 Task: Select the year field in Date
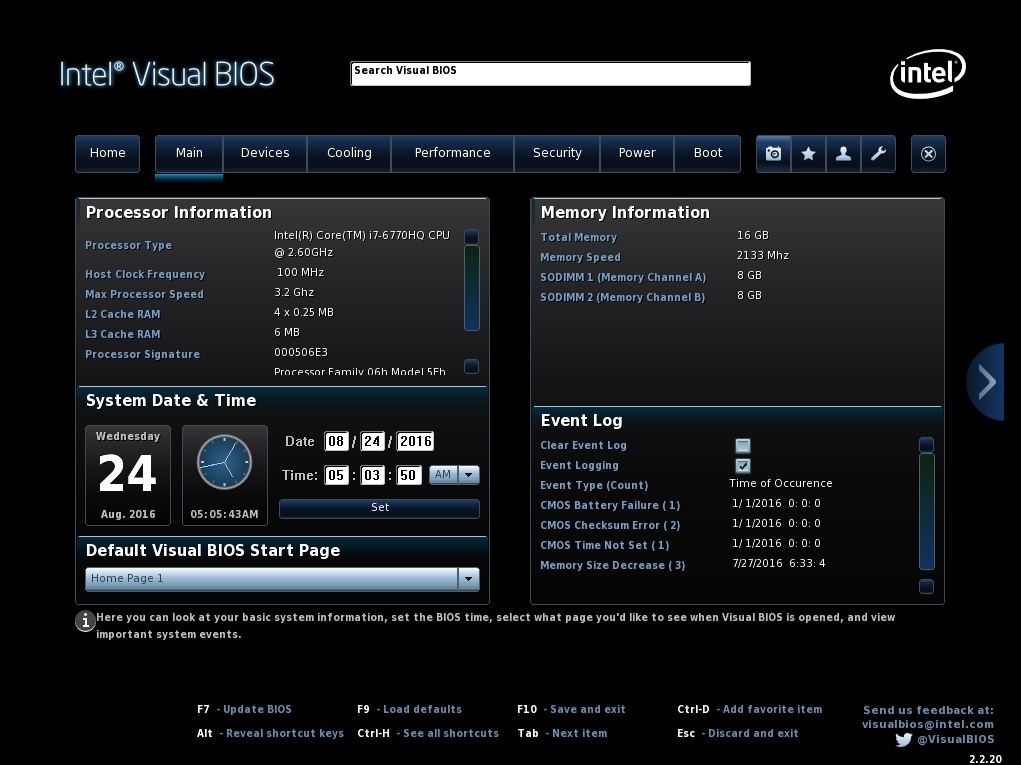point(415,442)
